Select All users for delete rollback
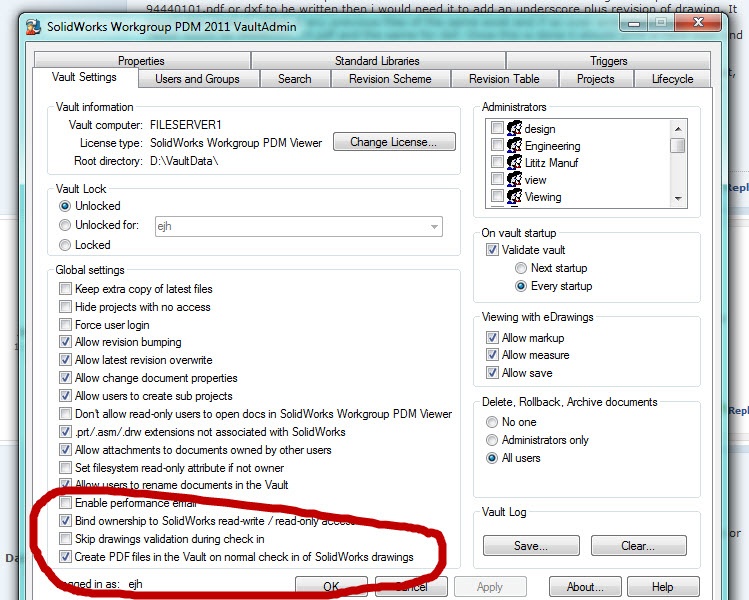 [x=492, y=458]
